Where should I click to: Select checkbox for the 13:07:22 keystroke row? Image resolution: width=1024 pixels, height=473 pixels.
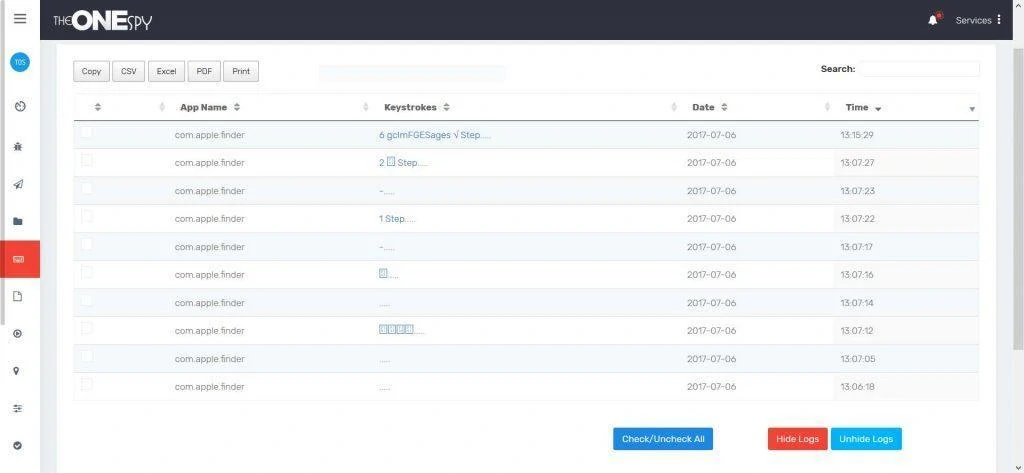[87, 217]
